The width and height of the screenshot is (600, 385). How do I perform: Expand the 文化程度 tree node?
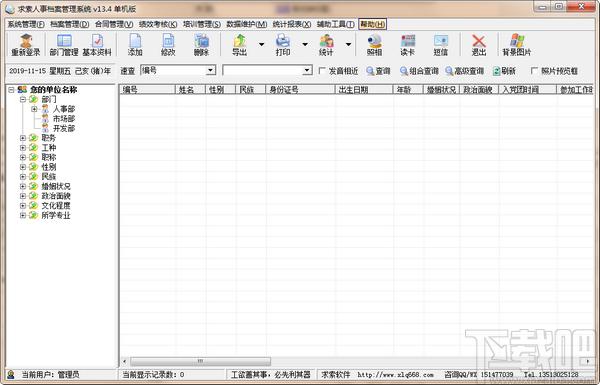[23, 206]
